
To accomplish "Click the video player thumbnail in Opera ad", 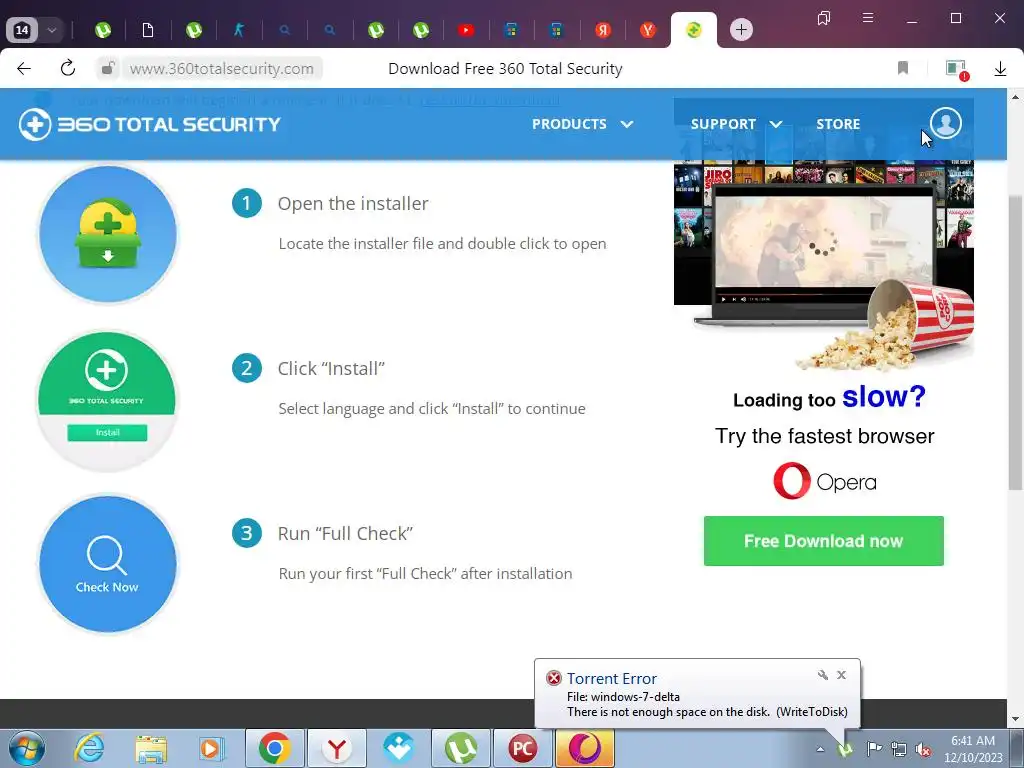I will (824, 241).
